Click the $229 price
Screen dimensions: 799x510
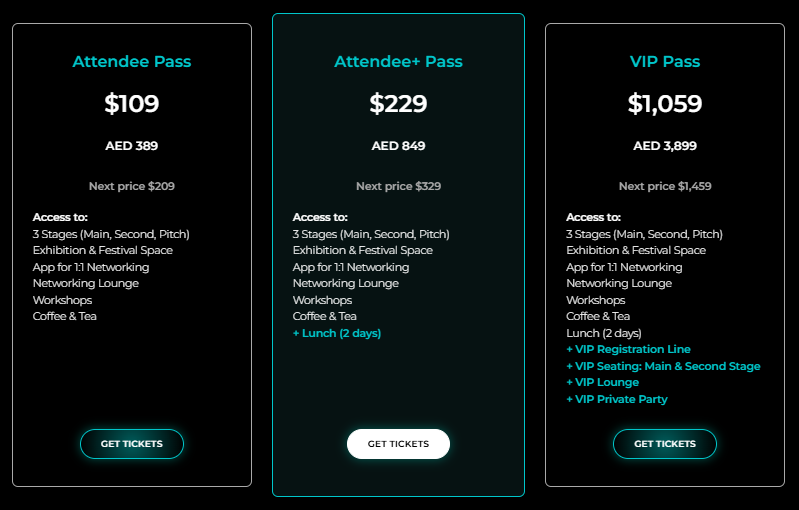pyautogui.click(x=398, y=104)
